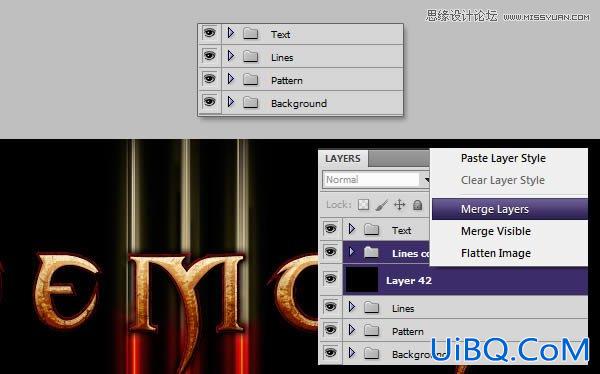The width and height of the screenshot is (600, 374).
Task: Select the 'Text' group name in LAYERS panel
Action: coord(401,230)
